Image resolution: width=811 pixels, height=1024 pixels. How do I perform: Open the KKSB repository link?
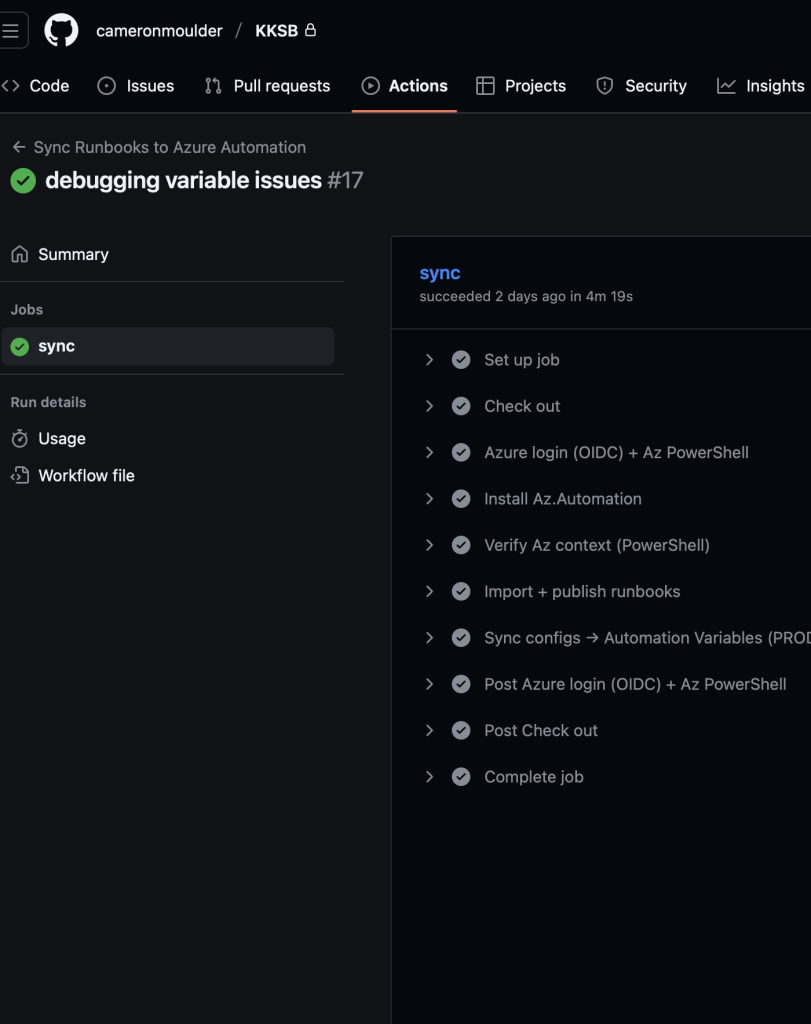276,31
